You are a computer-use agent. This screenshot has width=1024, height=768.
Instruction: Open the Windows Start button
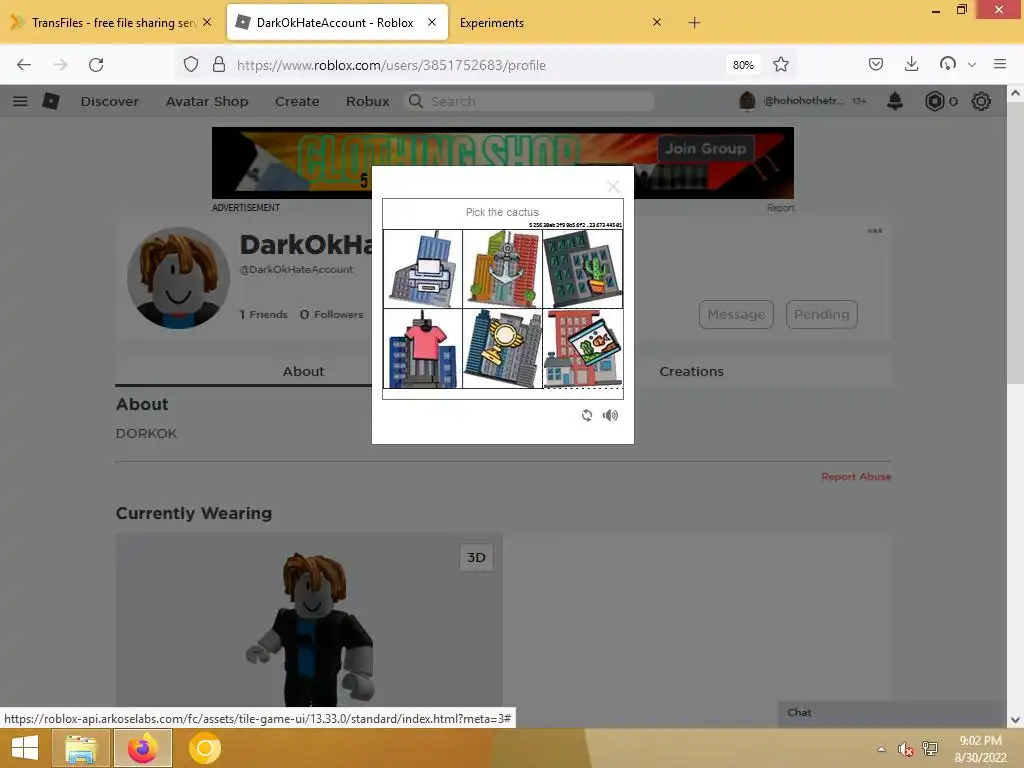[x=25, y=748]
